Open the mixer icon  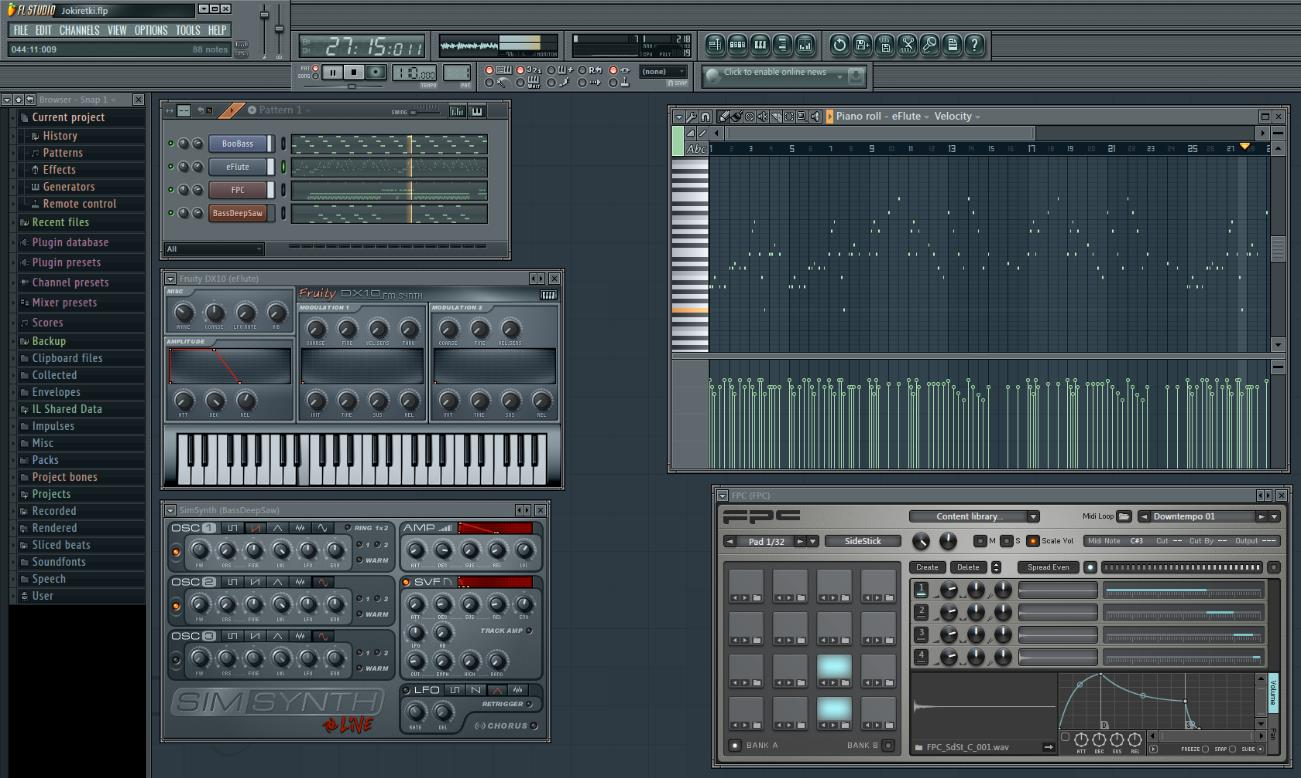click(x=806, y=45)
